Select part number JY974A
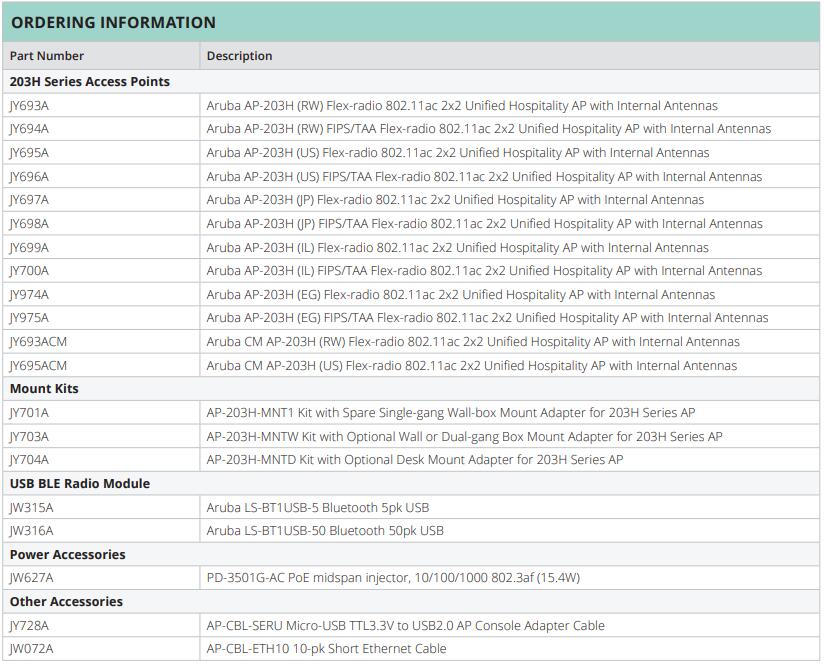The image size is (824, 664). click(29, 295)
